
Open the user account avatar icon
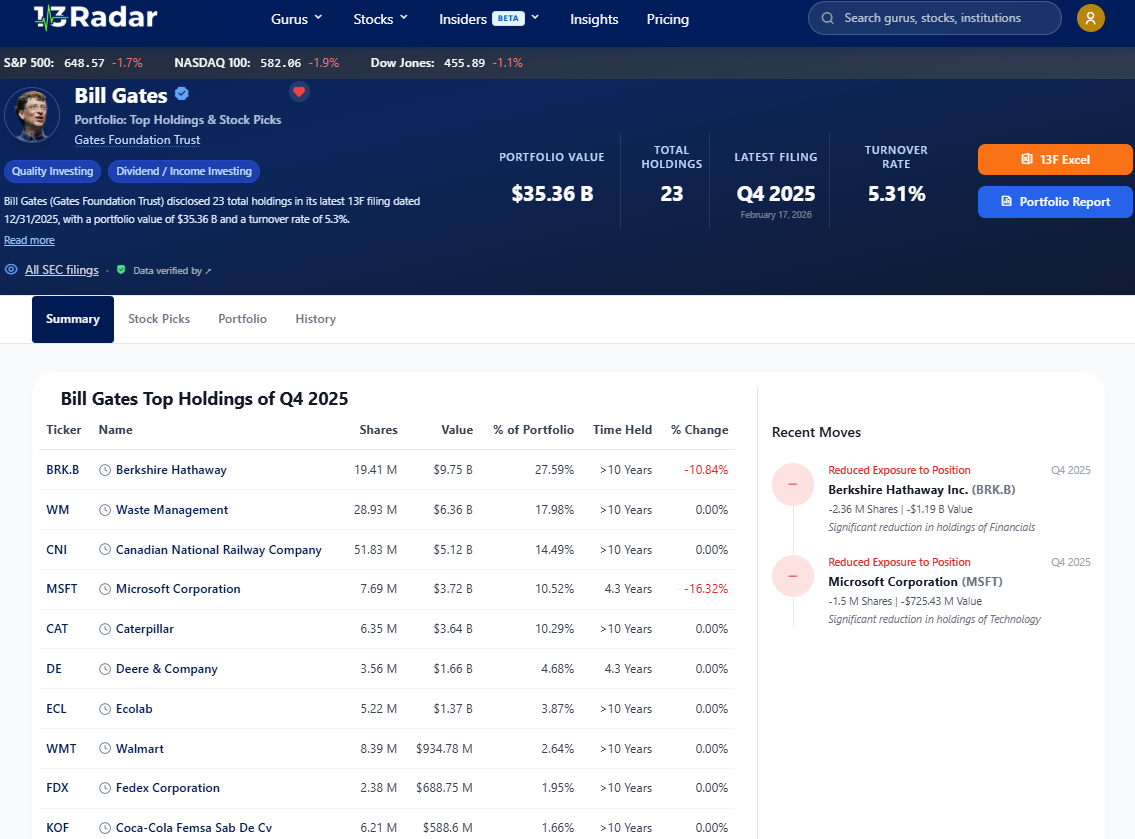(1090, 18)
